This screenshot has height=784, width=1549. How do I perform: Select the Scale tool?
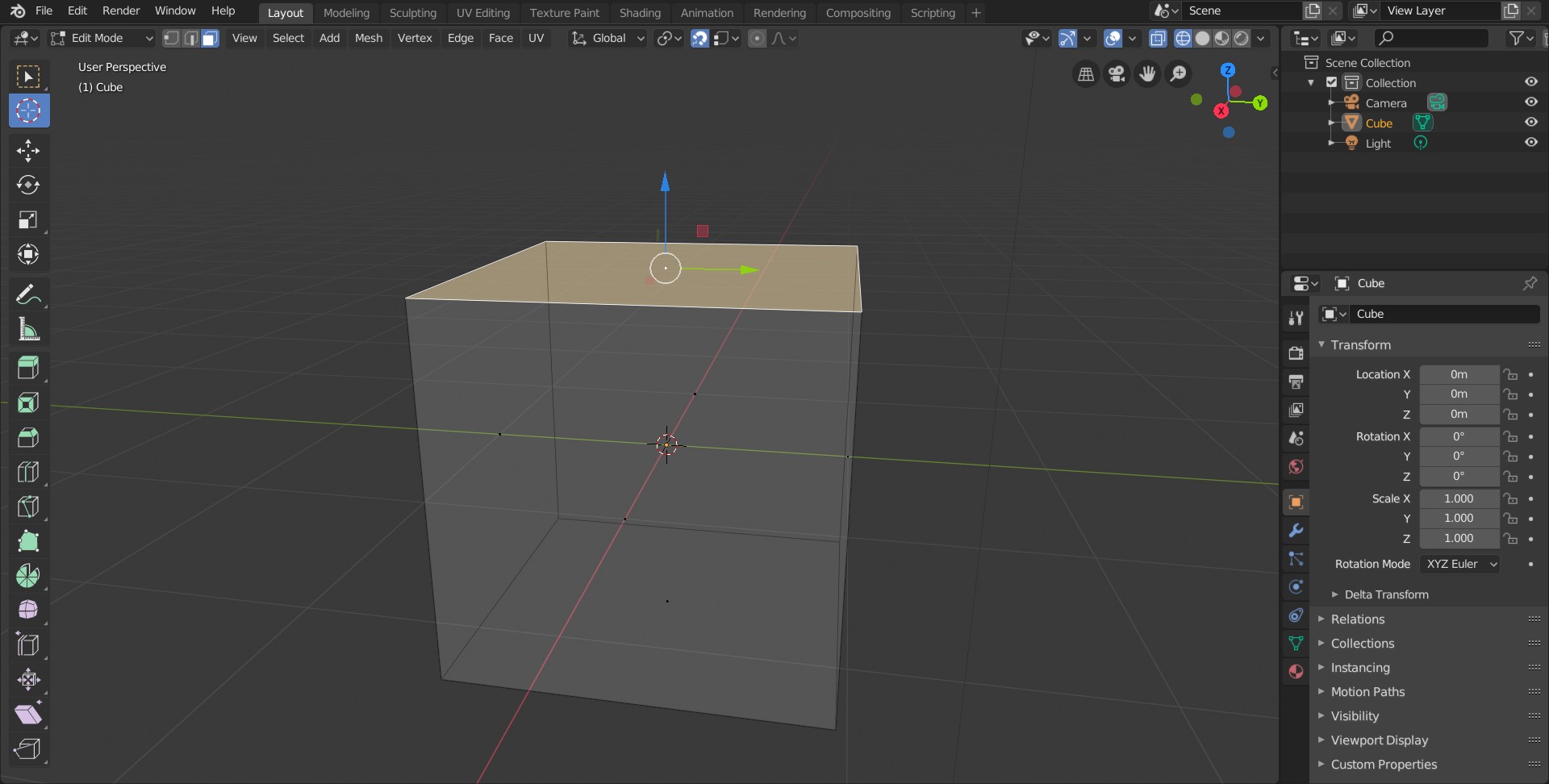[x=28, y=220]
